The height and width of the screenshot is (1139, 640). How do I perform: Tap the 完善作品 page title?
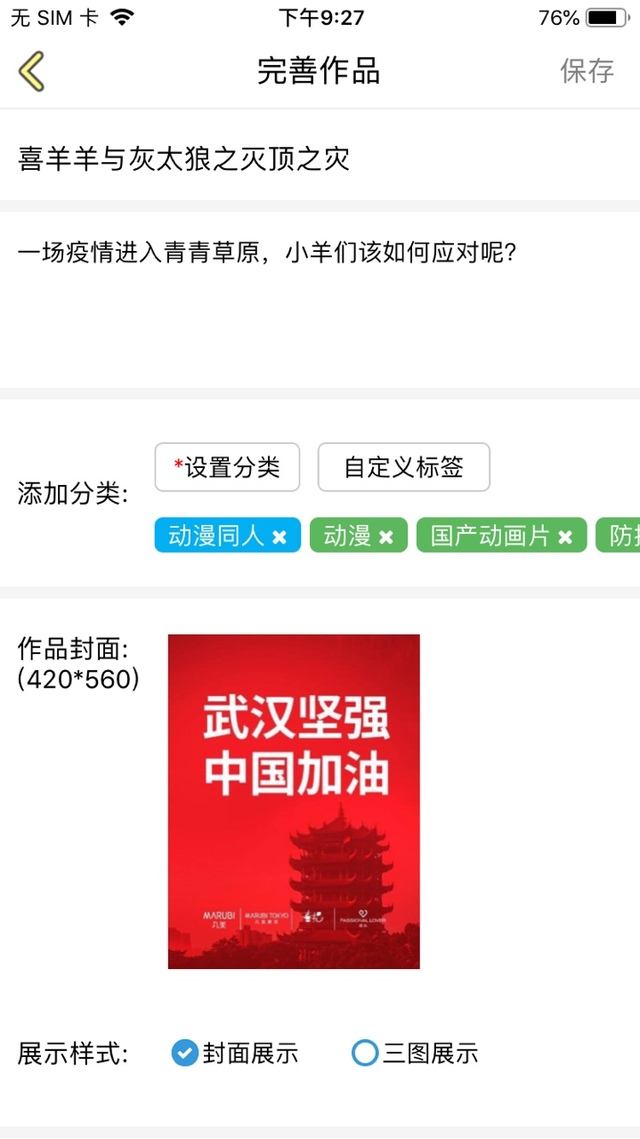pyautogui.click(x=319, y=71)
